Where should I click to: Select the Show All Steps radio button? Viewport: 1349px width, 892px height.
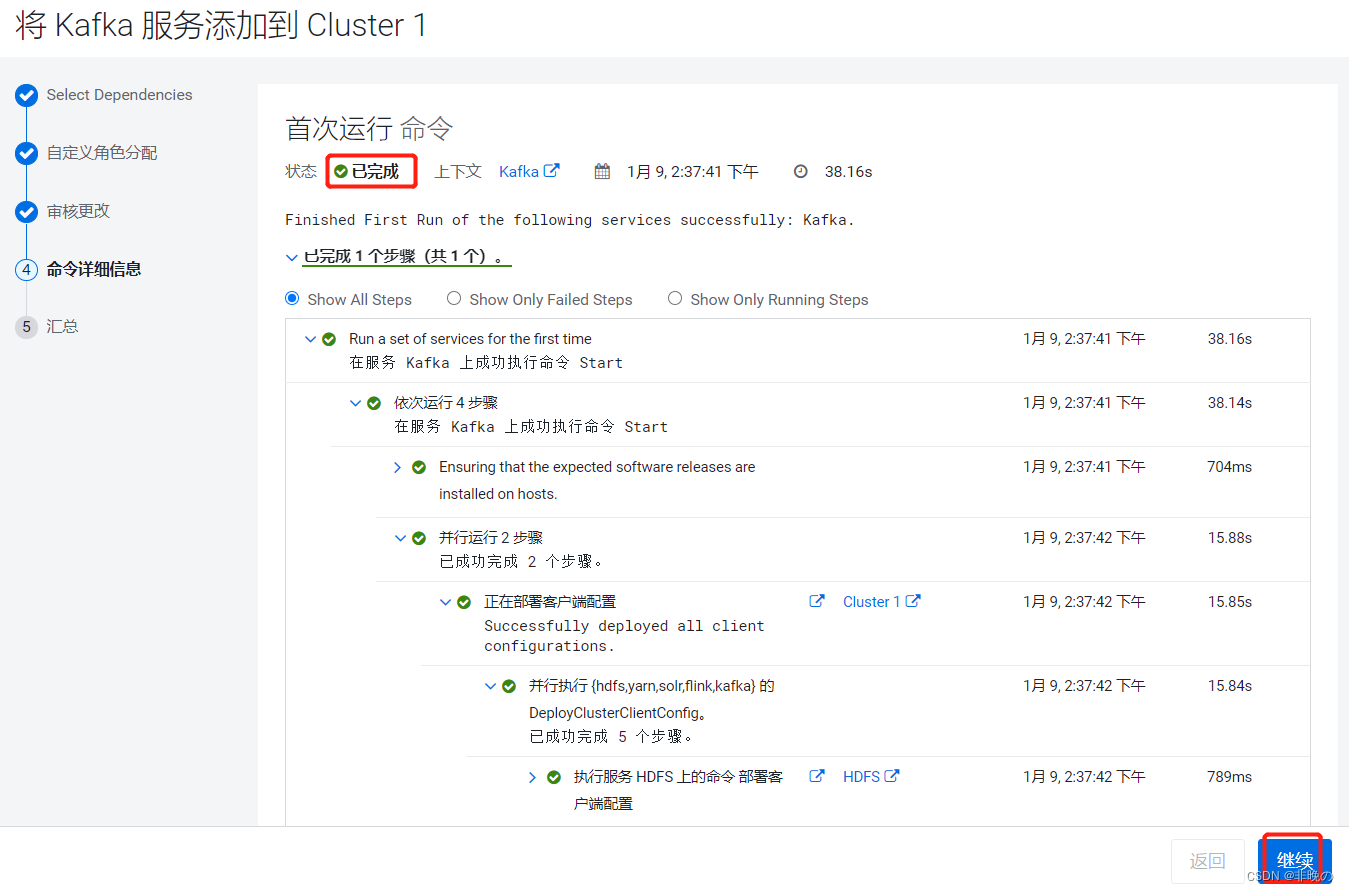coord(291,298)
